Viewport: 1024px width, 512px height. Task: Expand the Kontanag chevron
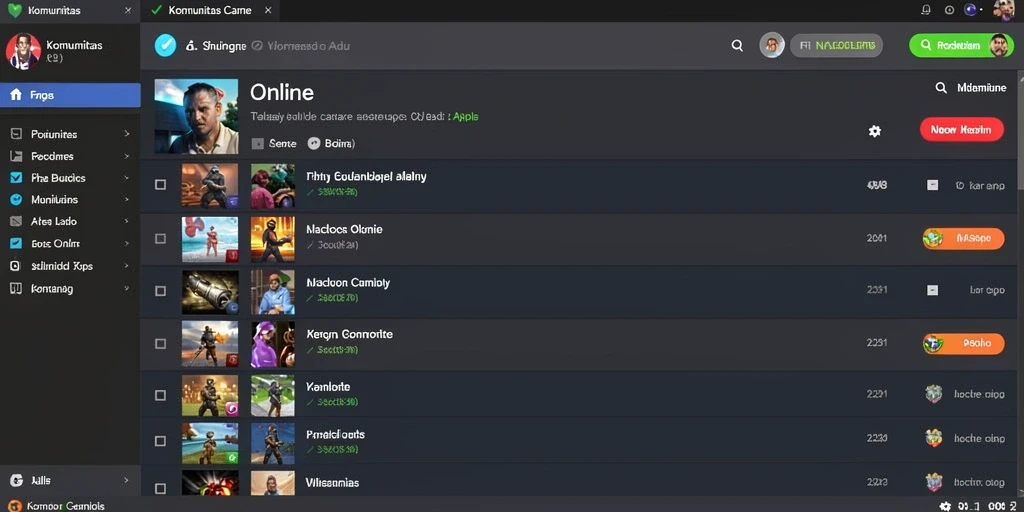127,288
